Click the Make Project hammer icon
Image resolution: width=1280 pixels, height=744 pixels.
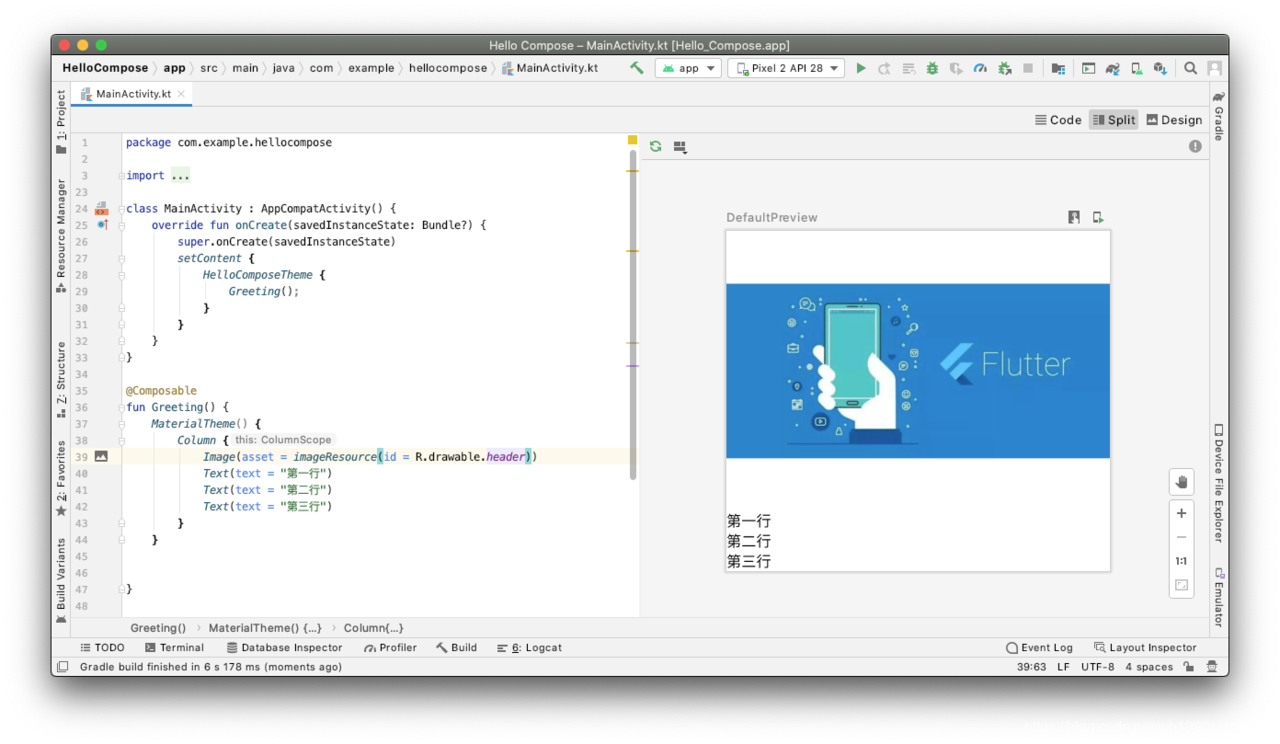click(x=637, y=68)
